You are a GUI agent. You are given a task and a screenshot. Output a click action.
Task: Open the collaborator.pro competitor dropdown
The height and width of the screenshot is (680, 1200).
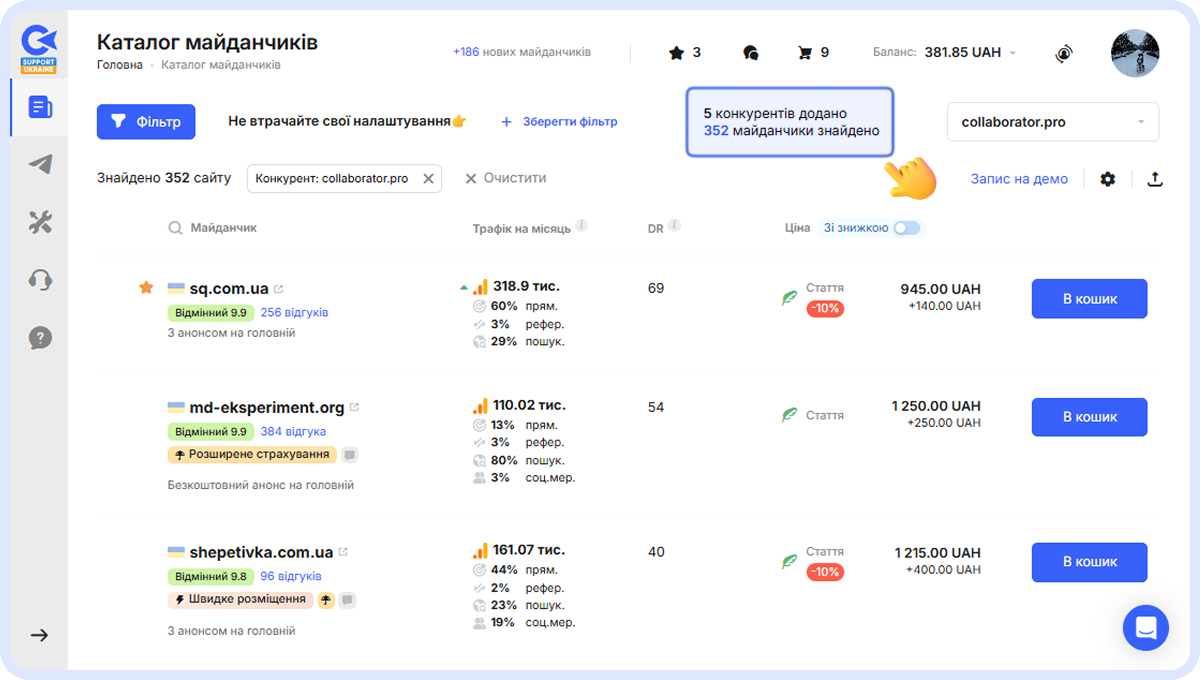pos(1052,121)
